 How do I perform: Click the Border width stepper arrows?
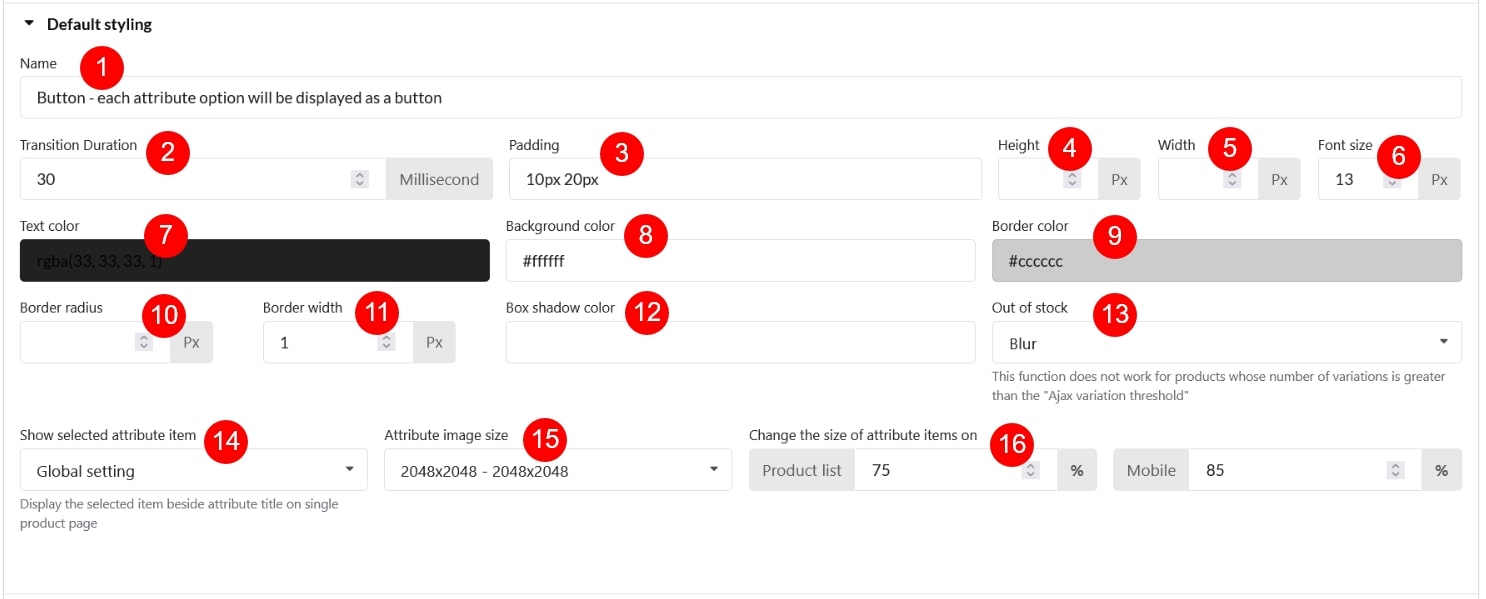coord(387,342)
